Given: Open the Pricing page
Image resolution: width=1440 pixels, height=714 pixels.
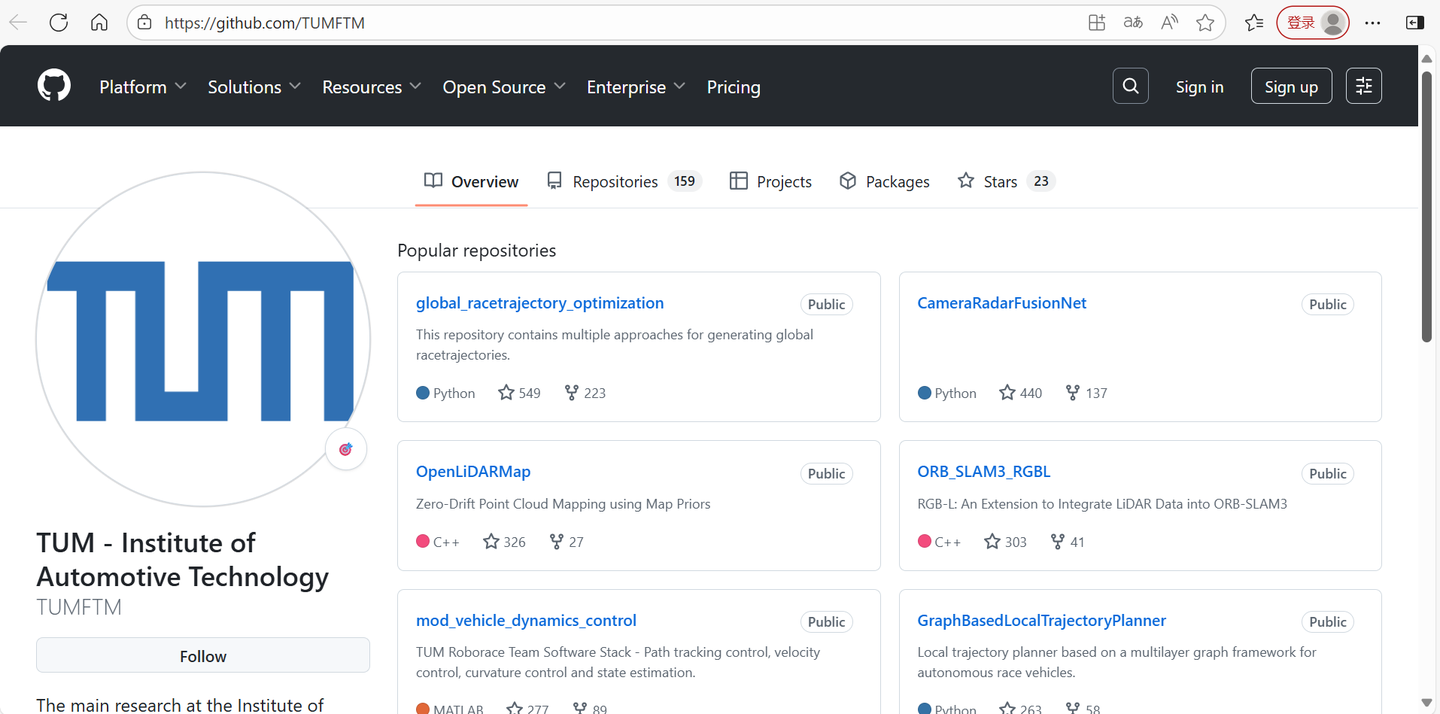Looking at the screenshot, I should point(733,87).
